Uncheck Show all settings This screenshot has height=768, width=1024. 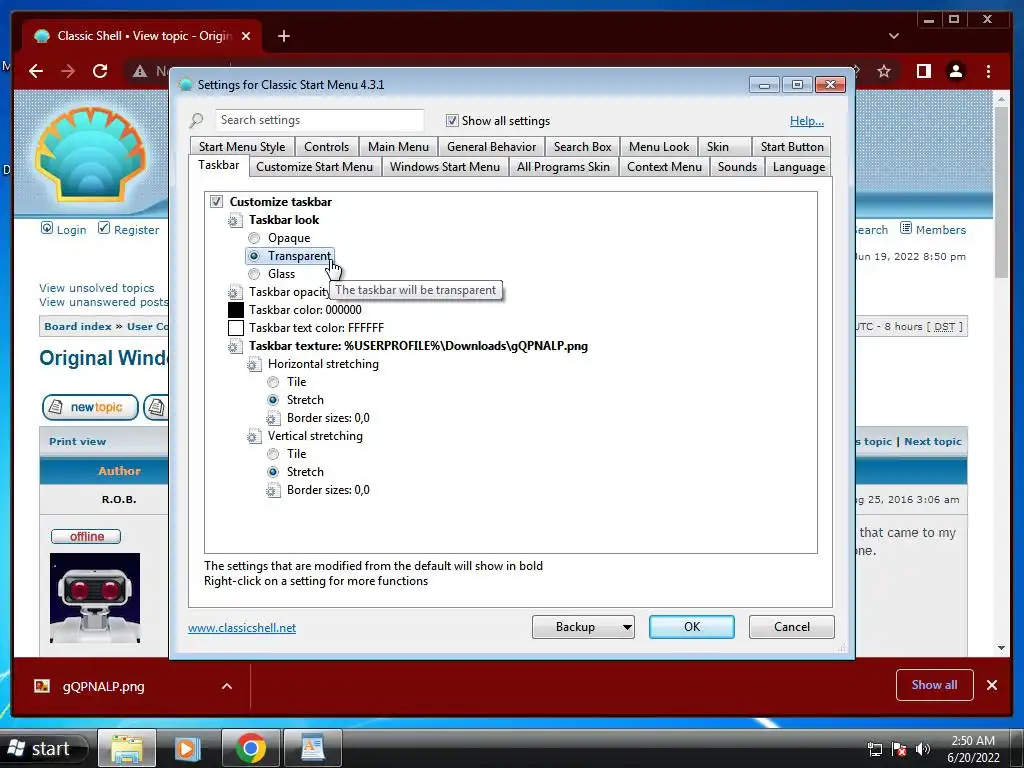452,121
